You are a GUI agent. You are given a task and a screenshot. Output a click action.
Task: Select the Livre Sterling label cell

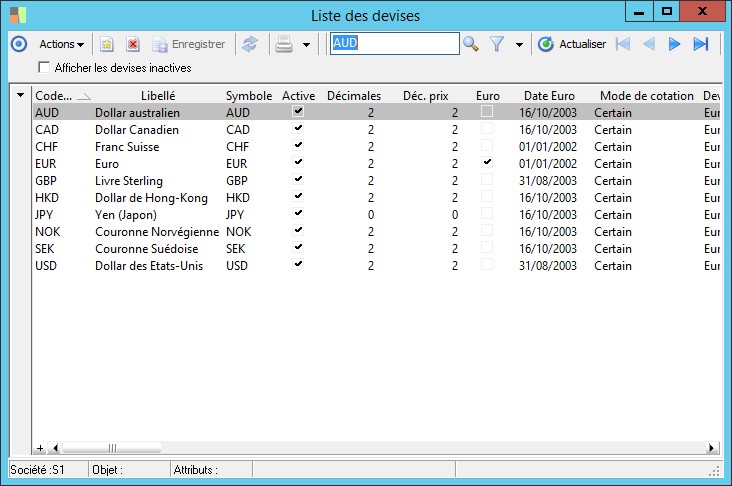[129, 181]
